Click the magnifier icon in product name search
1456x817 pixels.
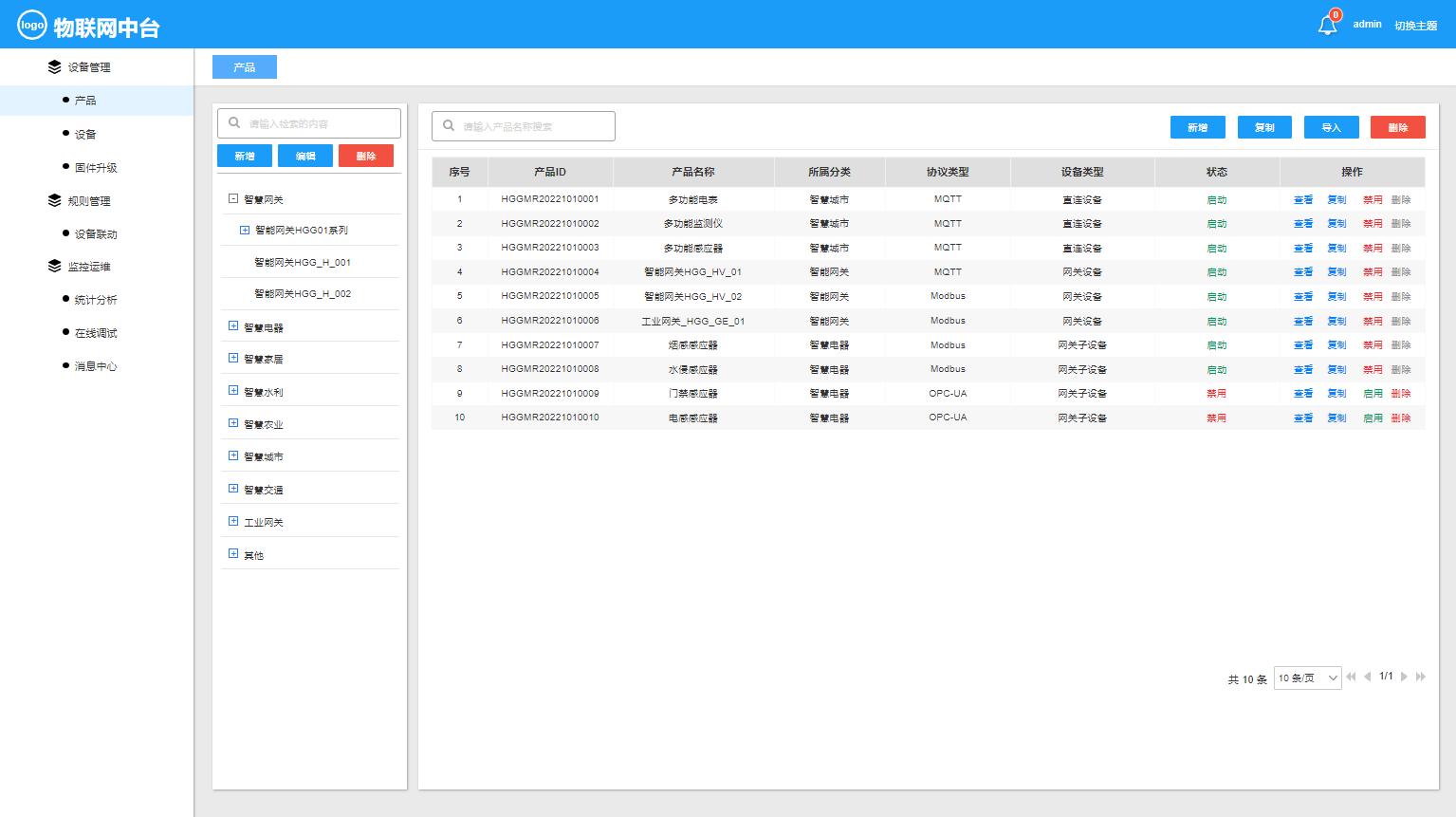click(447, 125)
